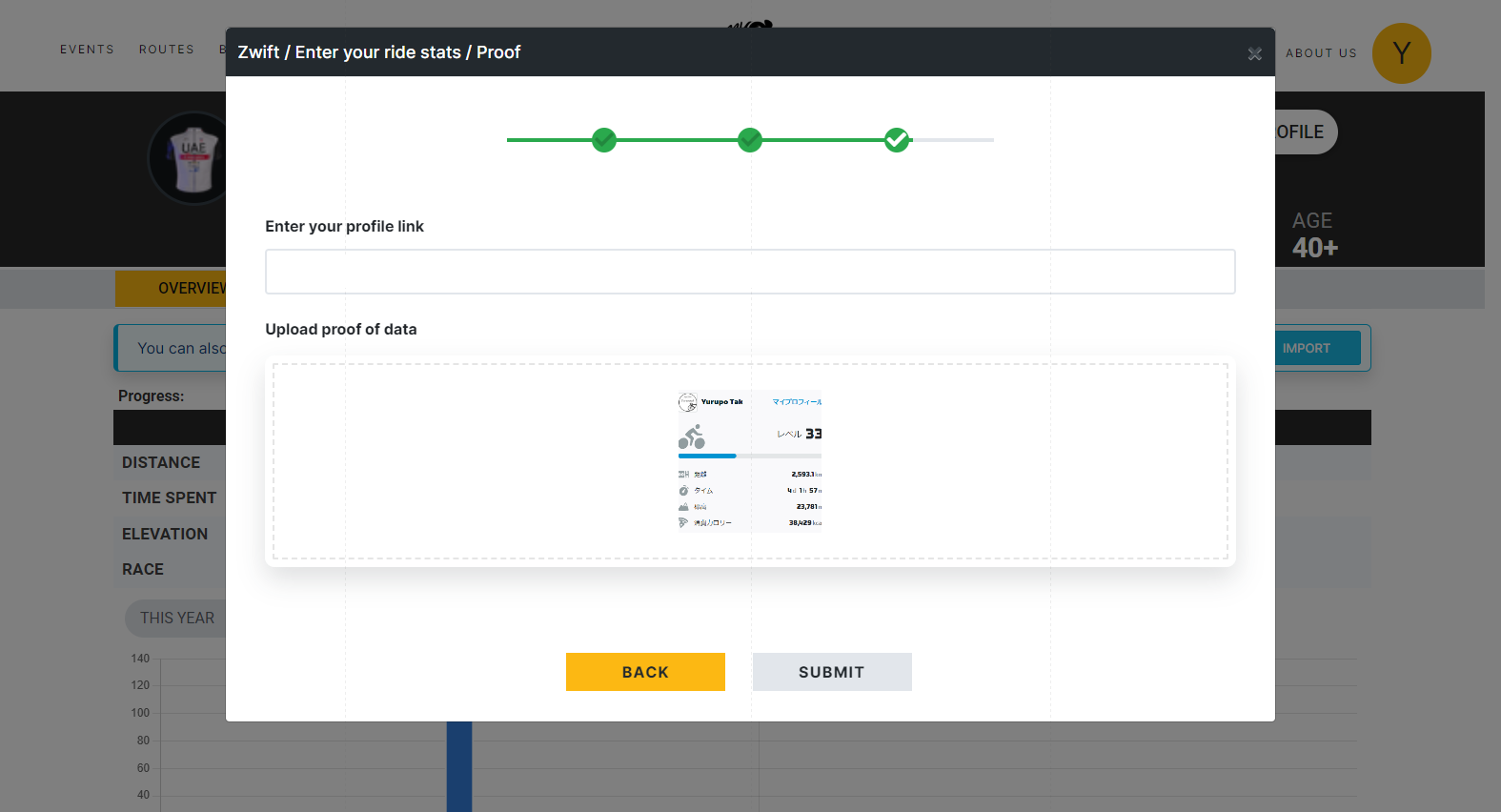Close the Zwift proof dialog

pyautogui.click(x=1254, y=54)
